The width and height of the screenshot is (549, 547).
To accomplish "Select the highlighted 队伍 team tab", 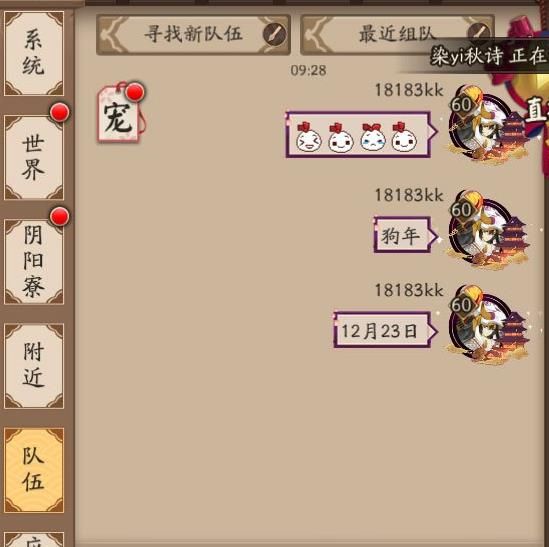I will click(x=34, y=470).
